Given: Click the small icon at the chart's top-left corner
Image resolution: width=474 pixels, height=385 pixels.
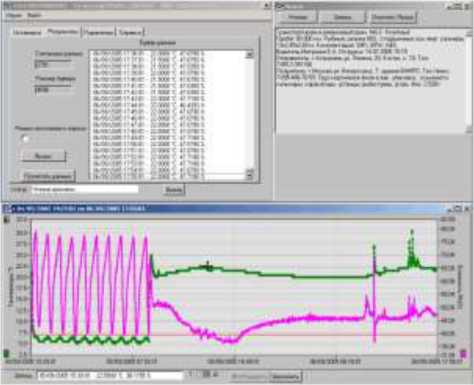Looking at the screenshot, I should 6,220.
